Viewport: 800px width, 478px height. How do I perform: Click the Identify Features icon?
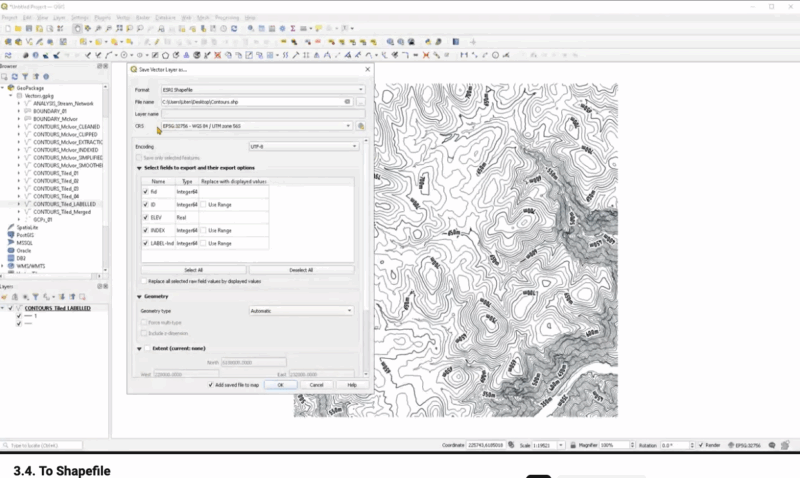[x=251, y=29]
